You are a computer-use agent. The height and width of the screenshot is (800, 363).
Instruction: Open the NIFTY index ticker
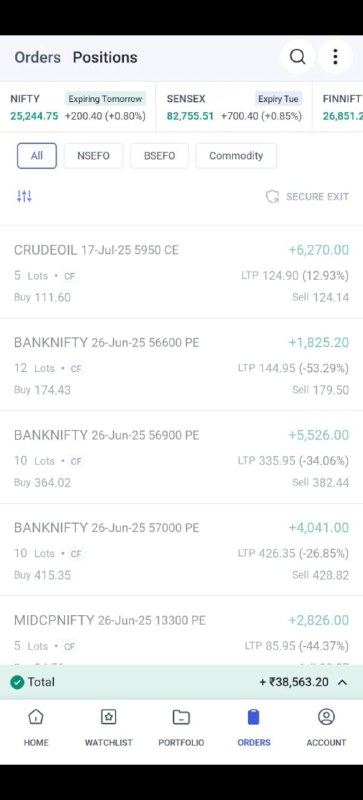coord(78,107)
